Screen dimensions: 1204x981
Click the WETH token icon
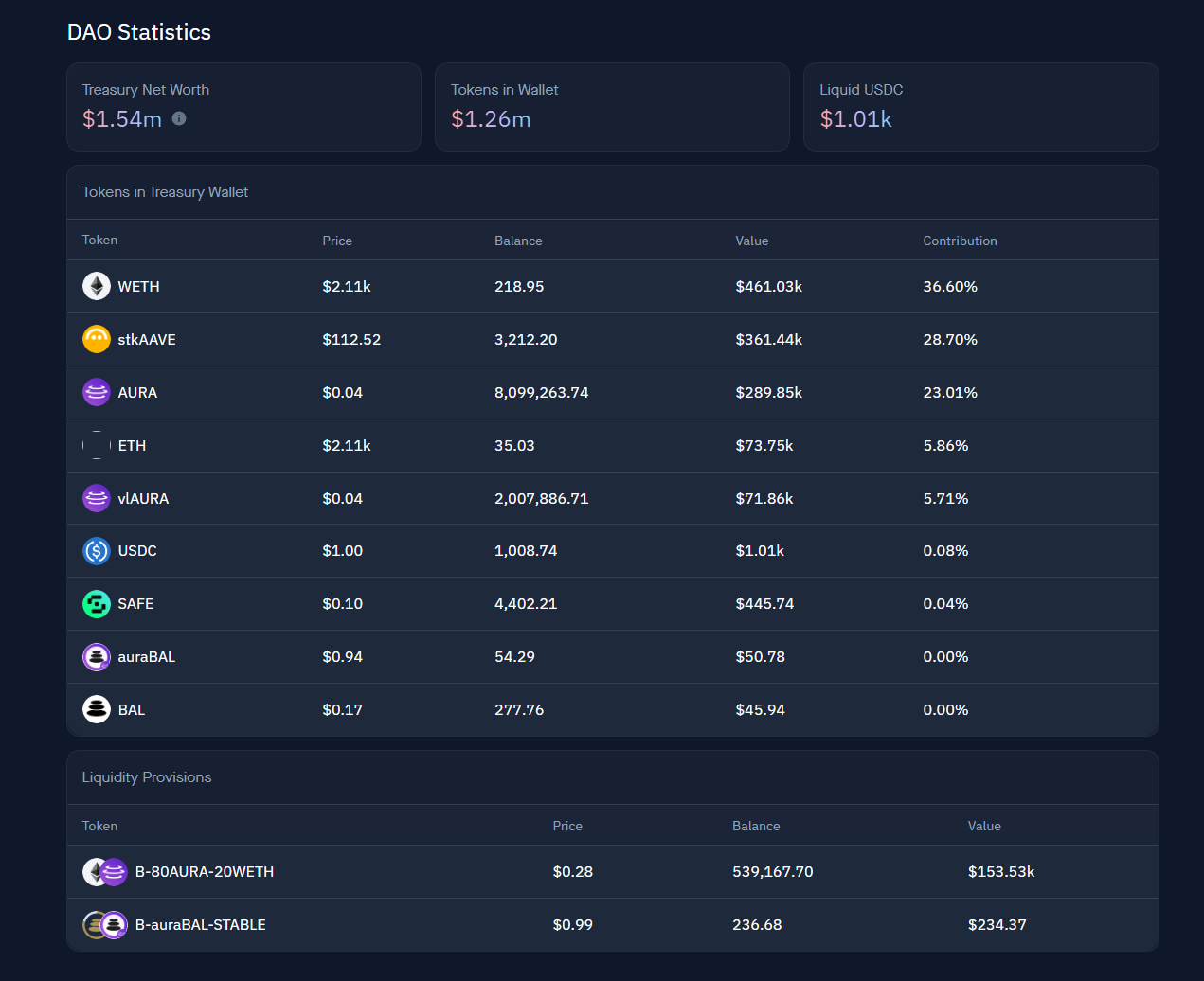tap(97, 286)
